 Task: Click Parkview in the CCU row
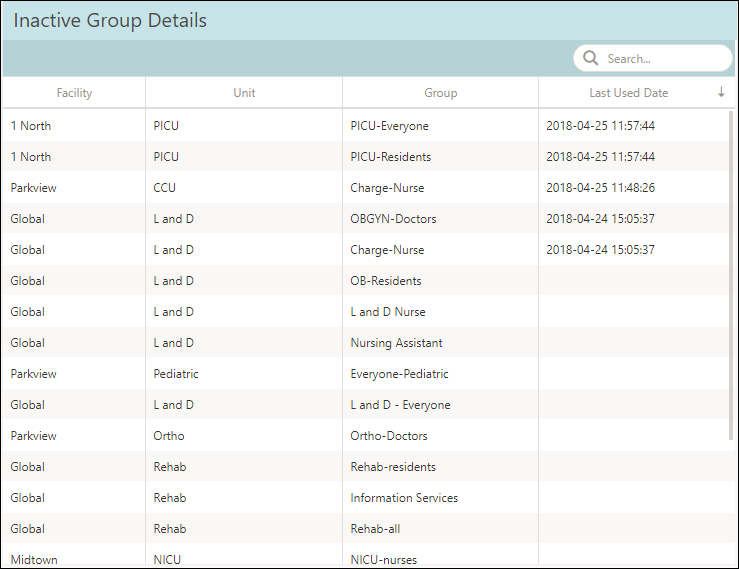click(33, 188)
